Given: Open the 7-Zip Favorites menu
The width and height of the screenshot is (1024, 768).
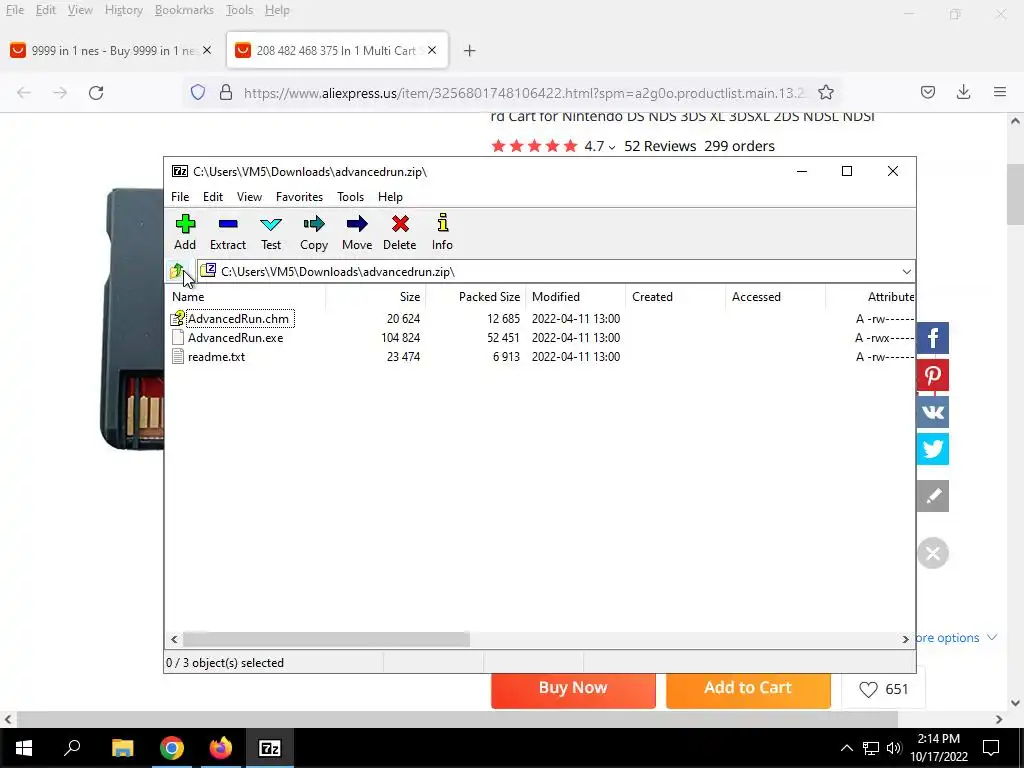Looking at the screenshot, I should 299,197.
